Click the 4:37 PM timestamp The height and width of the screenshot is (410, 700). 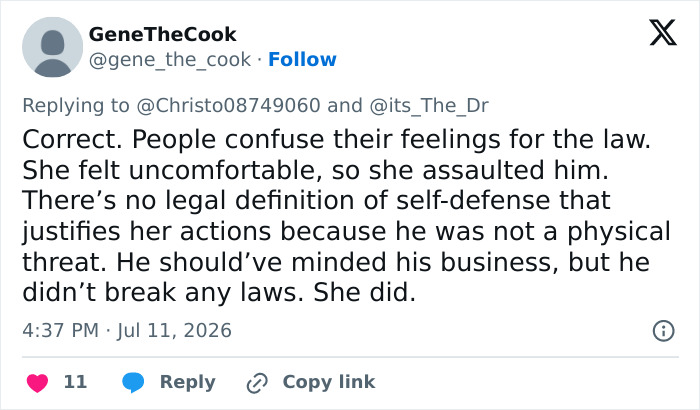point(60,331)
